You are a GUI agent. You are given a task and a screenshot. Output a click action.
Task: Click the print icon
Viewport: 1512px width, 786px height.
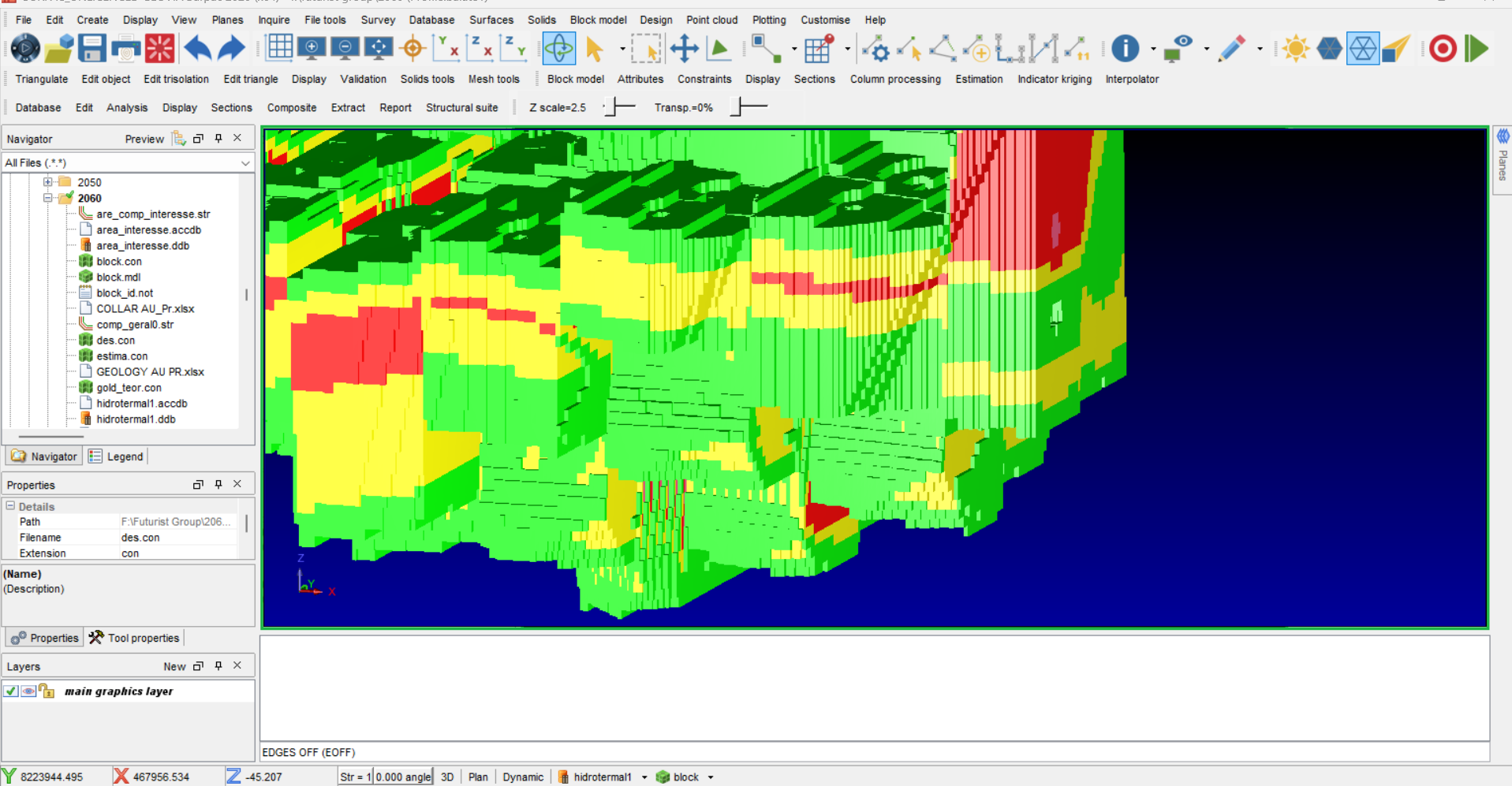click(125, 49)
